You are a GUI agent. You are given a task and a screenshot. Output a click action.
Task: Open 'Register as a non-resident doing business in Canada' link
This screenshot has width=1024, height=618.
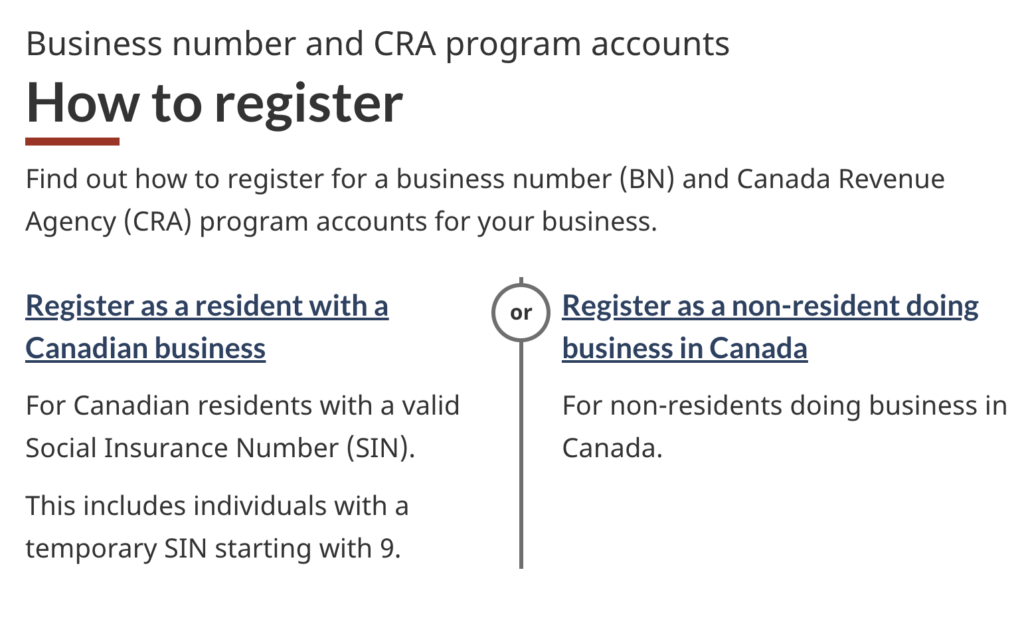tap(770, 327)
